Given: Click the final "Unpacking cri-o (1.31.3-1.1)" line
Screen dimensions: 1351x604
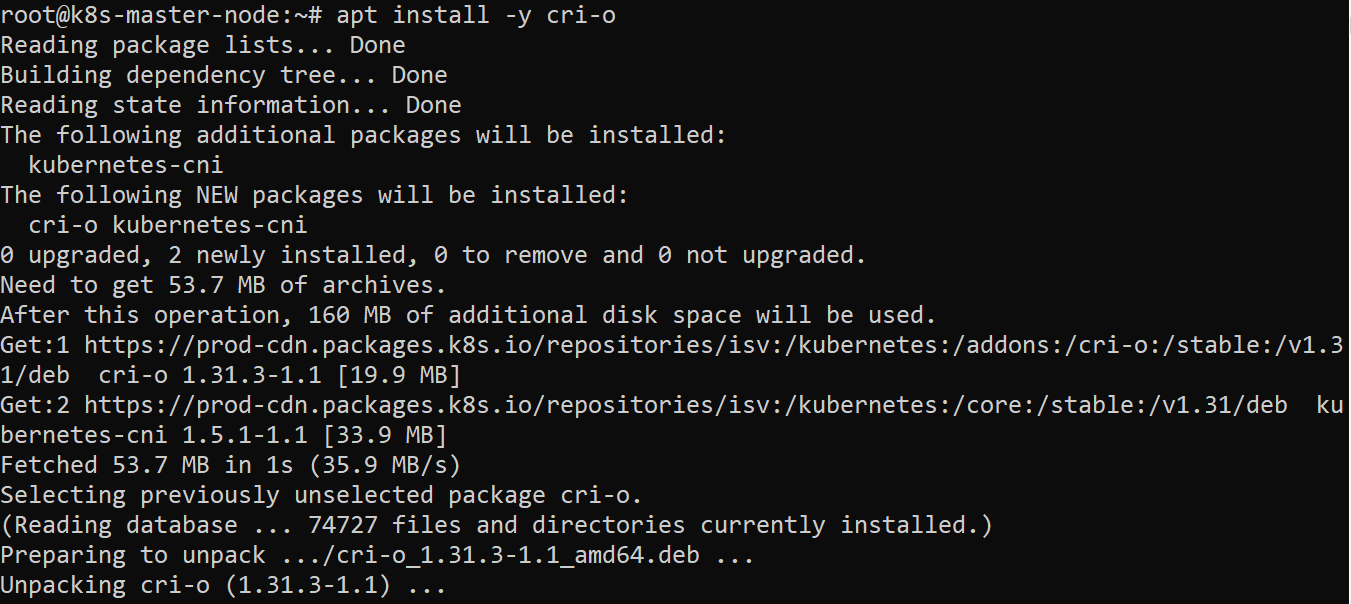Looking at the screenshot, I should (224, 585).
